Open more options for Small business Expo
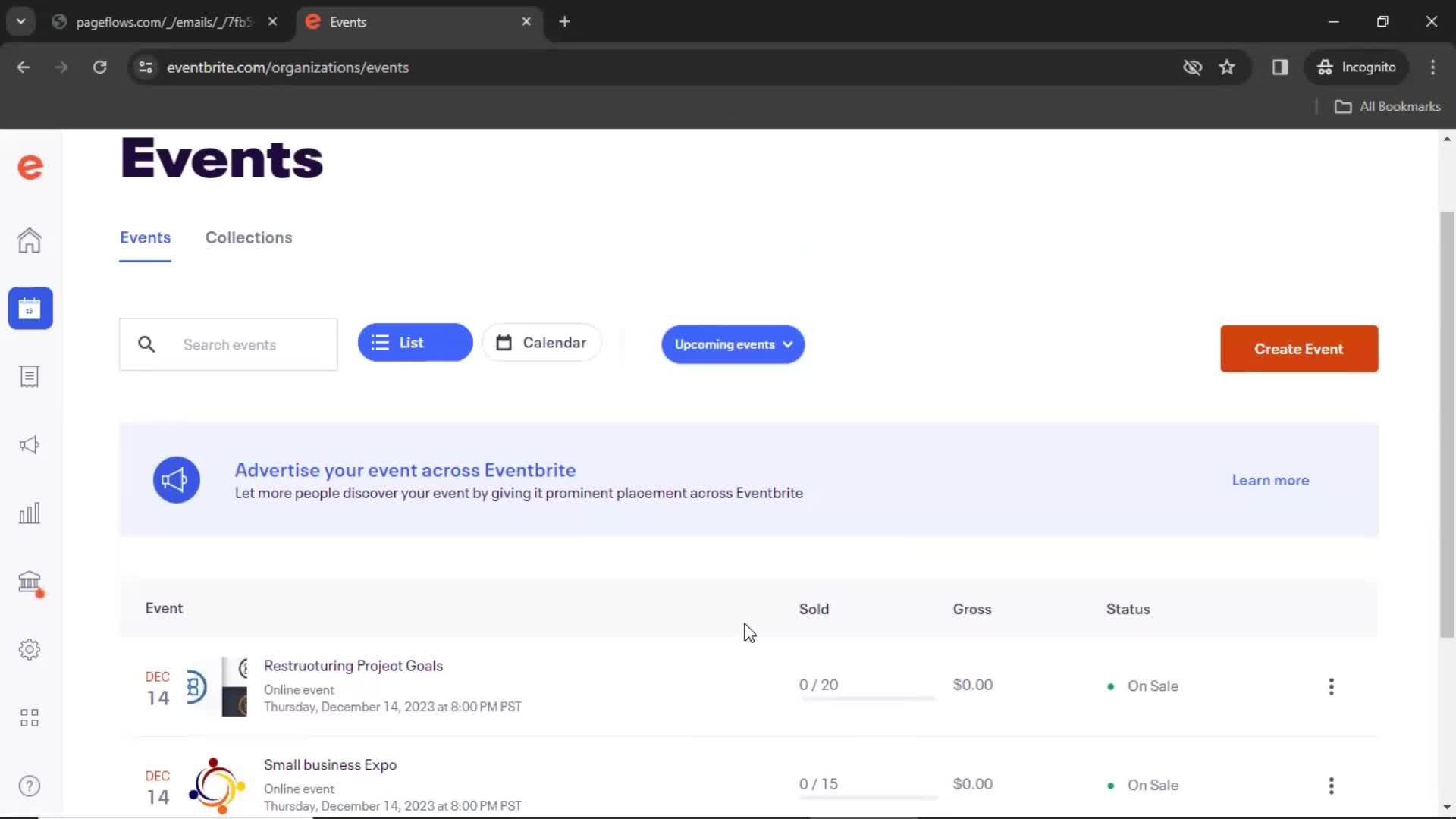 (x=1331, y=786)
